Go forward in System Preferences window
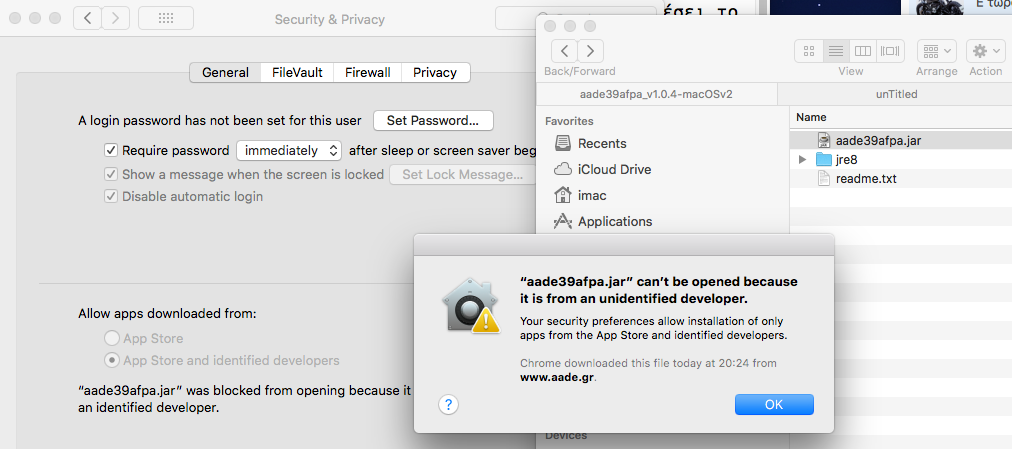This screenshot has height=449, width=1012. [116, 18]
